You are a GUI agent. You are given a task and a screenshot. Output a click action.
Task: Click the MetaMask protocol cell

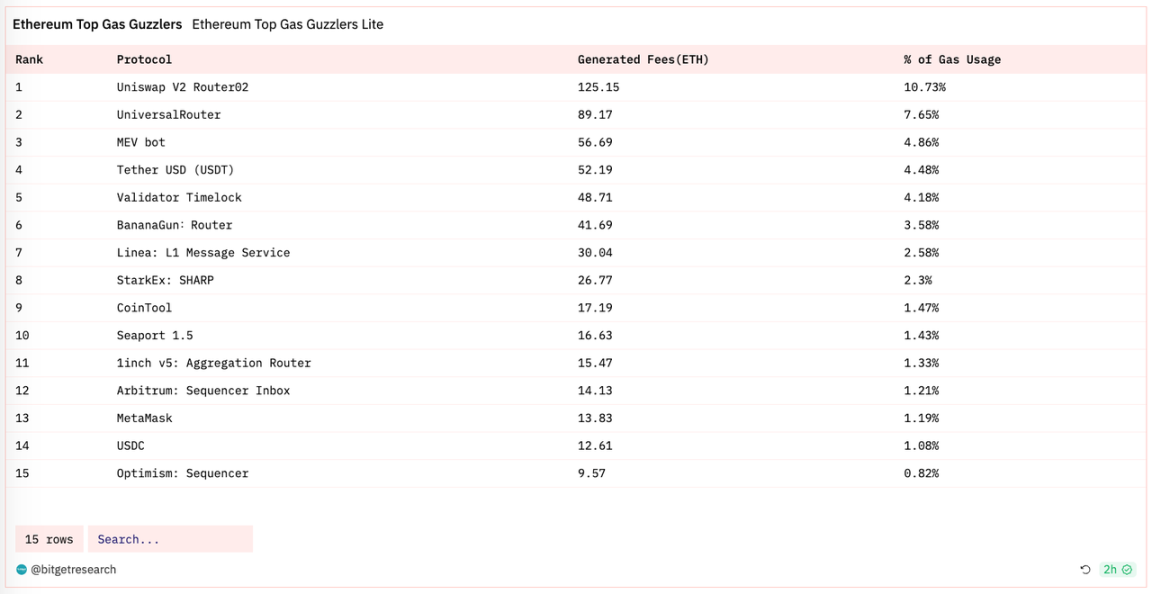[144, 418]
